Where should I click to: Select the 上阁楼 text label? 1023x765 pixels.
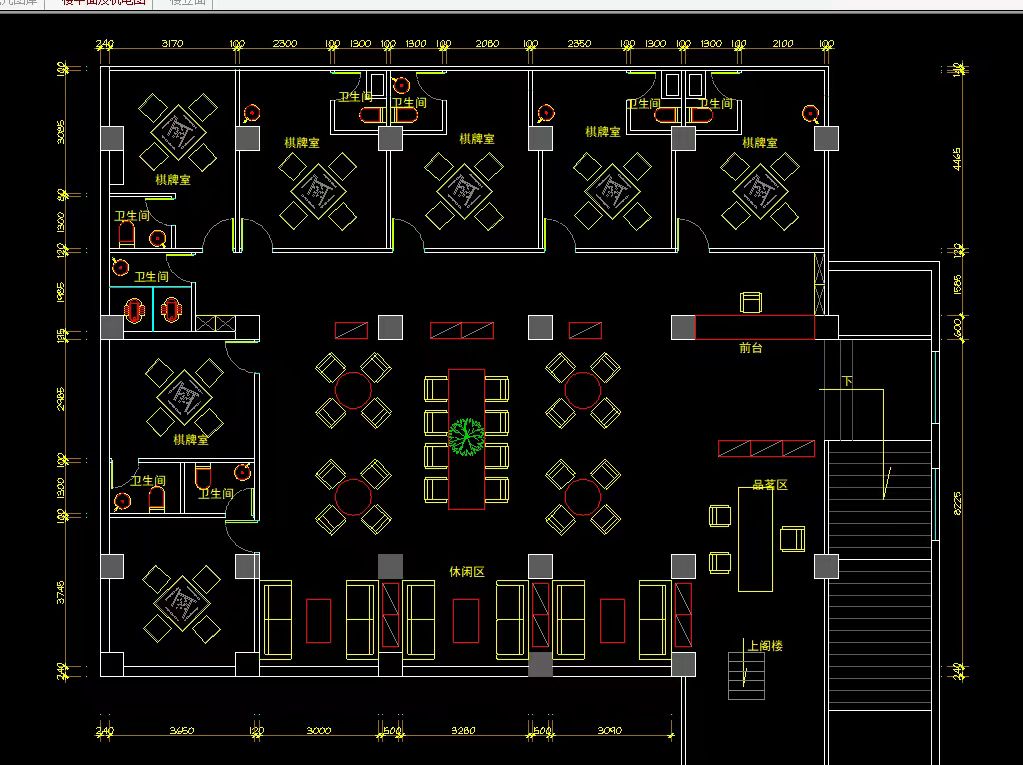[x=764, y=646]
